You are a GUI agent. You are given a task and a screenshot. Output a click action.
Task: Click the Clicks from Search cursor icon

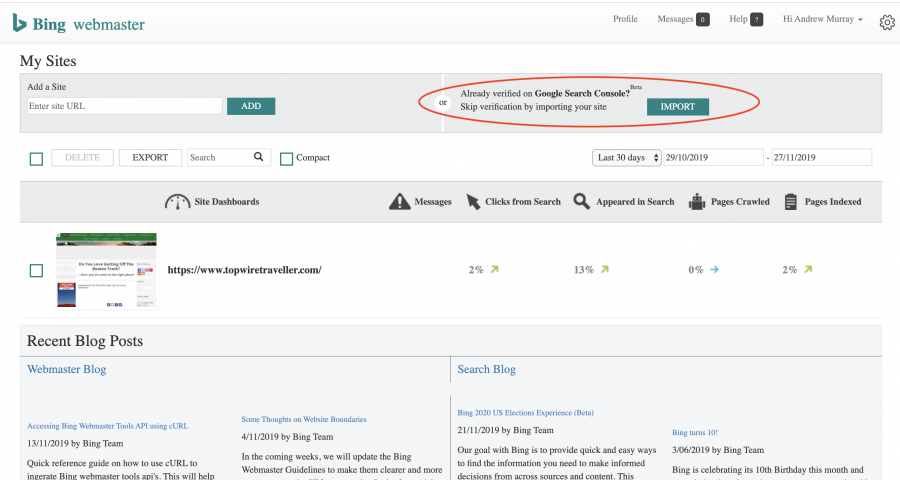[x=473, y=202]
